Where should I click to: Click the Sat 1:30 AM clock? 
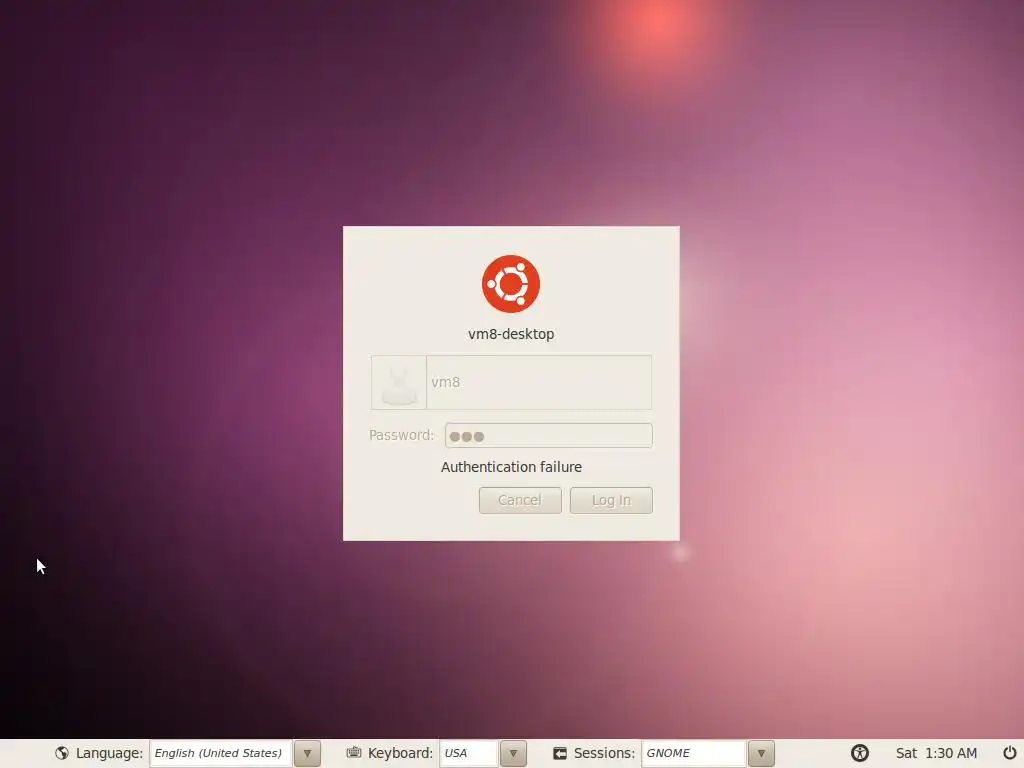[x=936, y=753]
